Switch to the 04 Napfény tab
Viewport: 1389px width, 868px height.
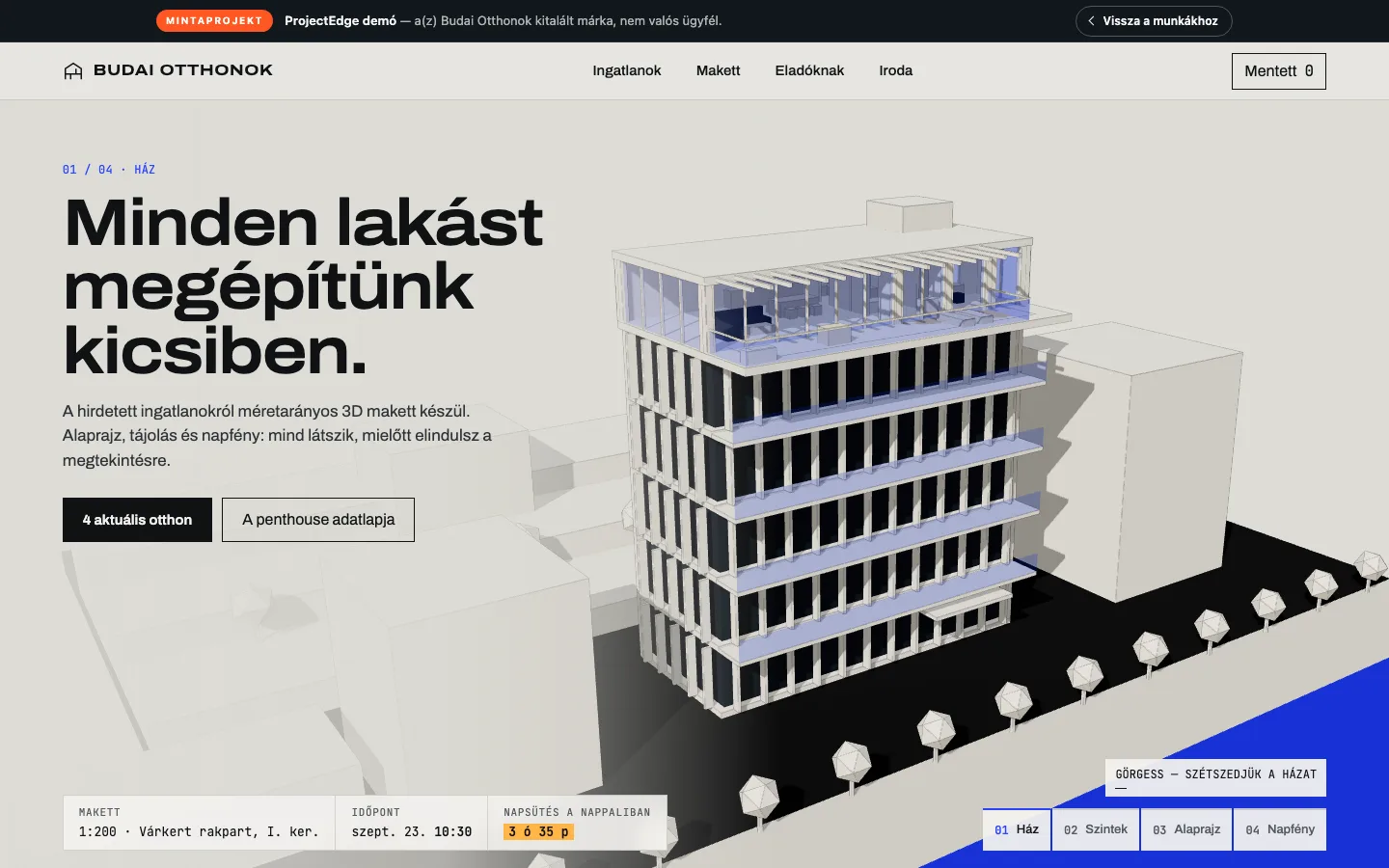(x=1280, y=829)
